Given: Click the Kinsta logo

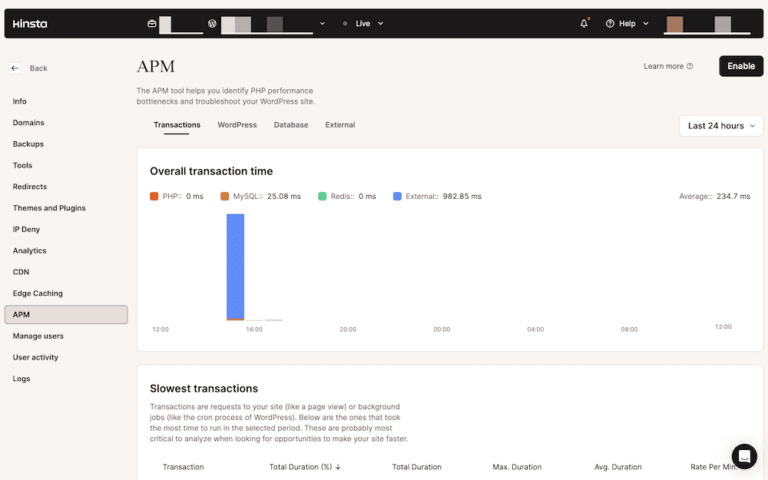Looking at the screenshot, I should (30, 23).
